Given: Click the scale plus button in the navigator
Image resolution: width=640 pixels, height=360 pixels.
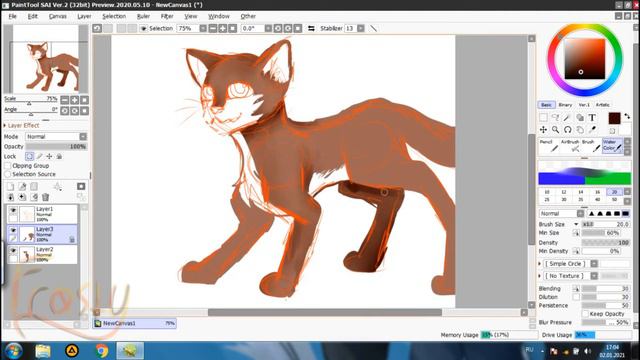Looking at the screenshot, I should (75, 100).
